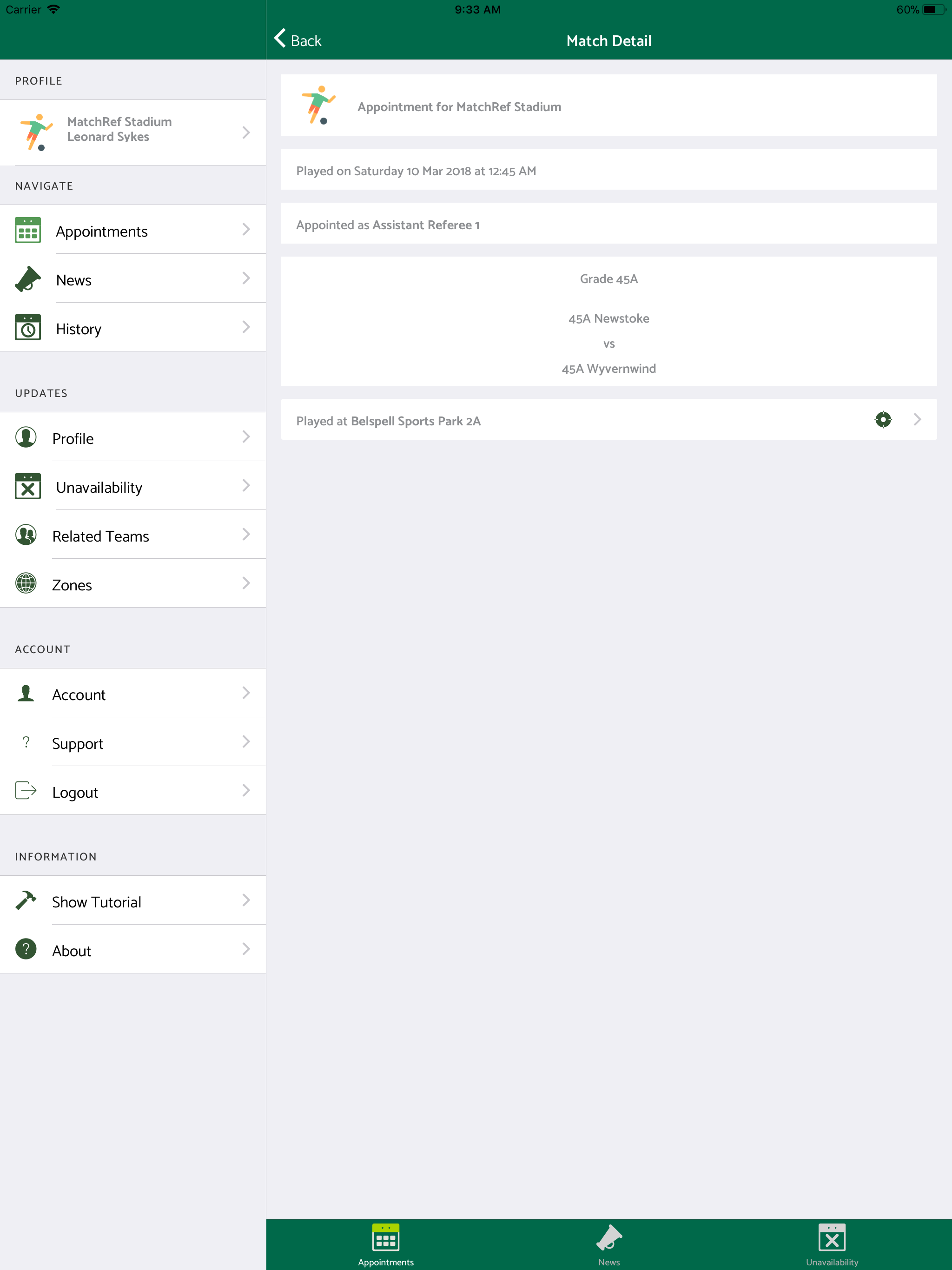This screenshot has width=952, height=1270.
Task: Tap the Wi-Fi status icon
Action: pos(53,9)
